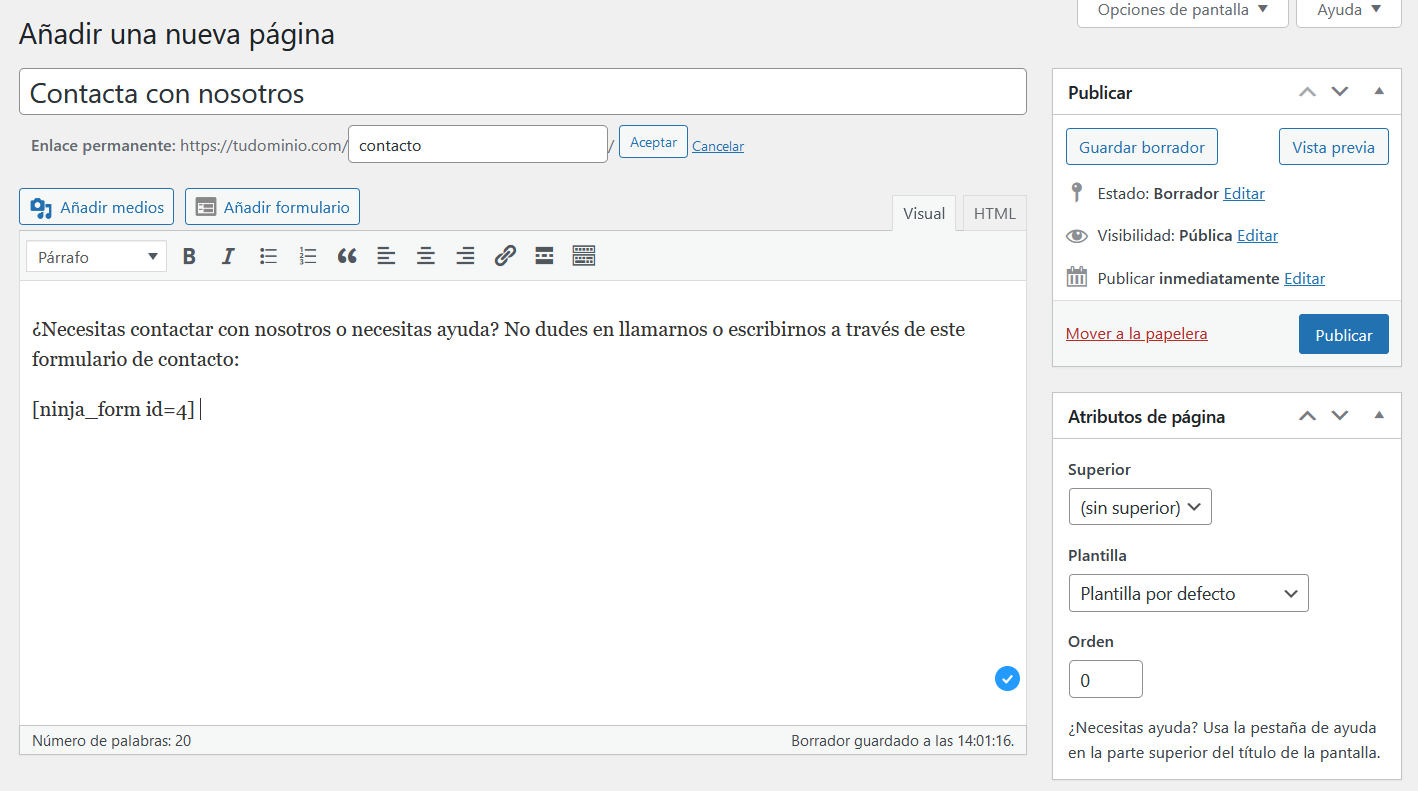This screenshot has height=791, width=1418.
Task: Click the publish date calendar icon
Action: pyautogui.click(x=1077, y=277)
